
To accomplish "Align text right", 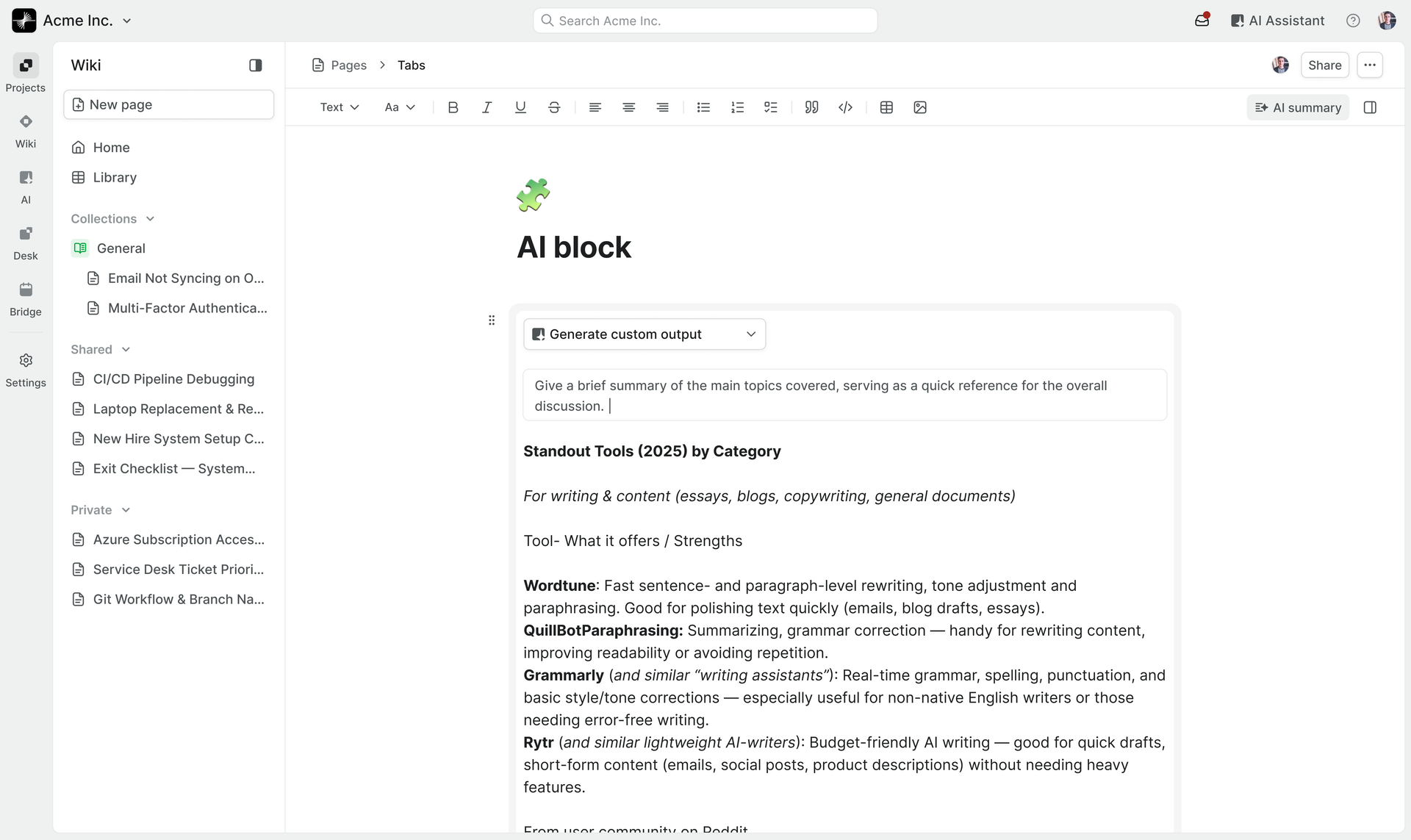I will tap(663, 107).
